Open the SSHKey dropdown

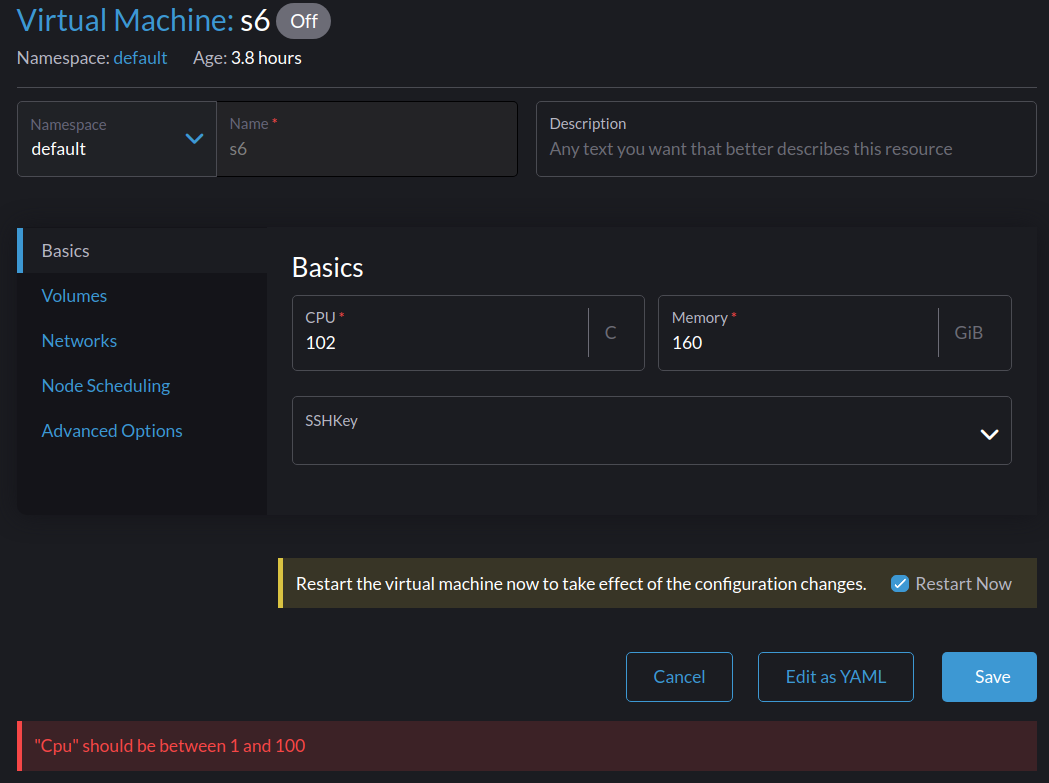tap(652, 430)
